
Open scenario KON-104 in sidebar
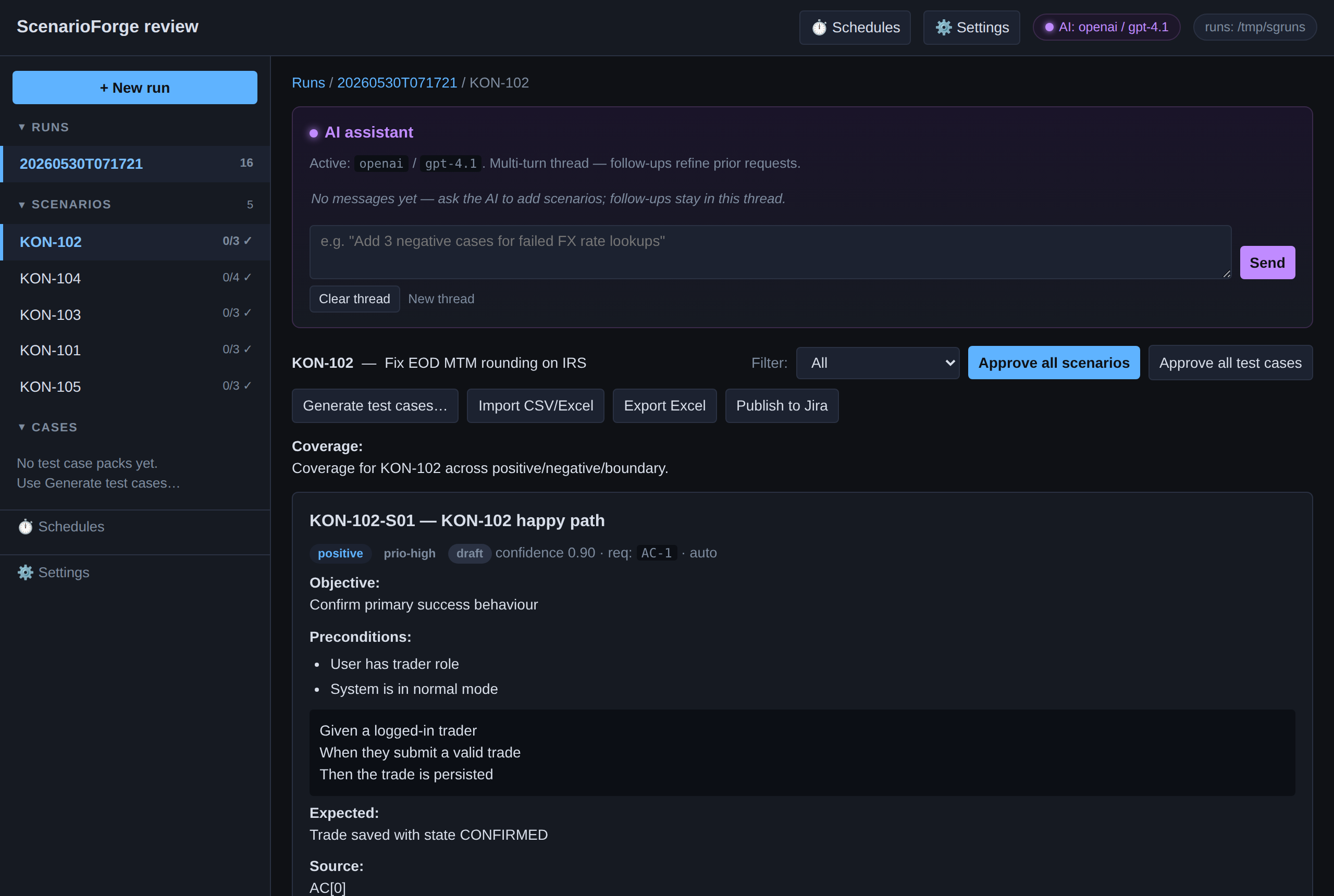135,278
